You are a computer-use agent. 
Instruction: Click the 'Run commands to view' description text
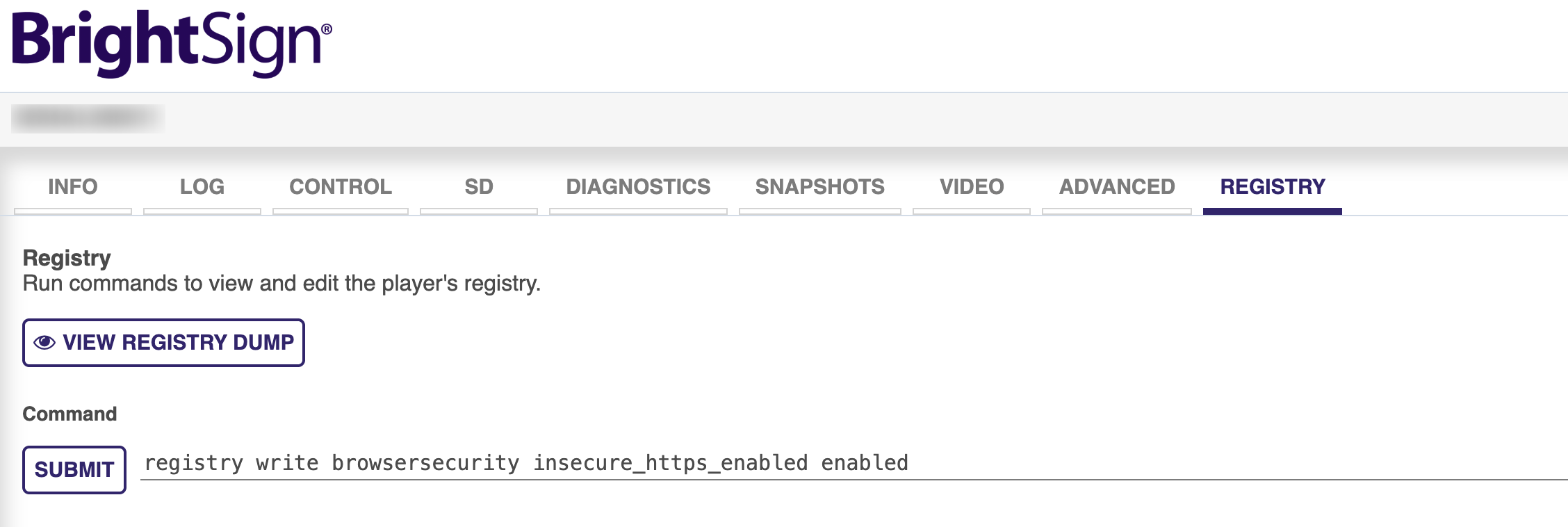[x=281, y=284]
